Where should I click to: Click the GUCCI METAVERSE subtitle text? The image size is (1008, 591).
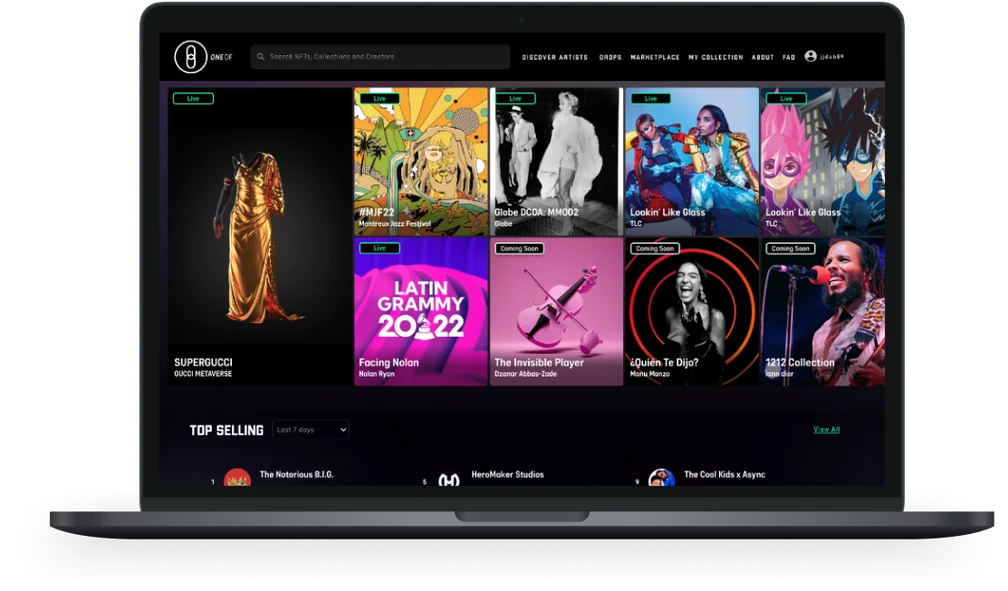(203, 374)
